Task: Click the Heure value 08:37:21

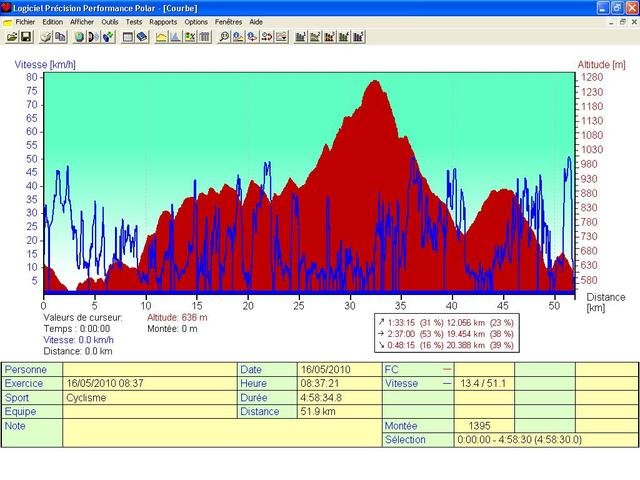Action: point(319,384)
